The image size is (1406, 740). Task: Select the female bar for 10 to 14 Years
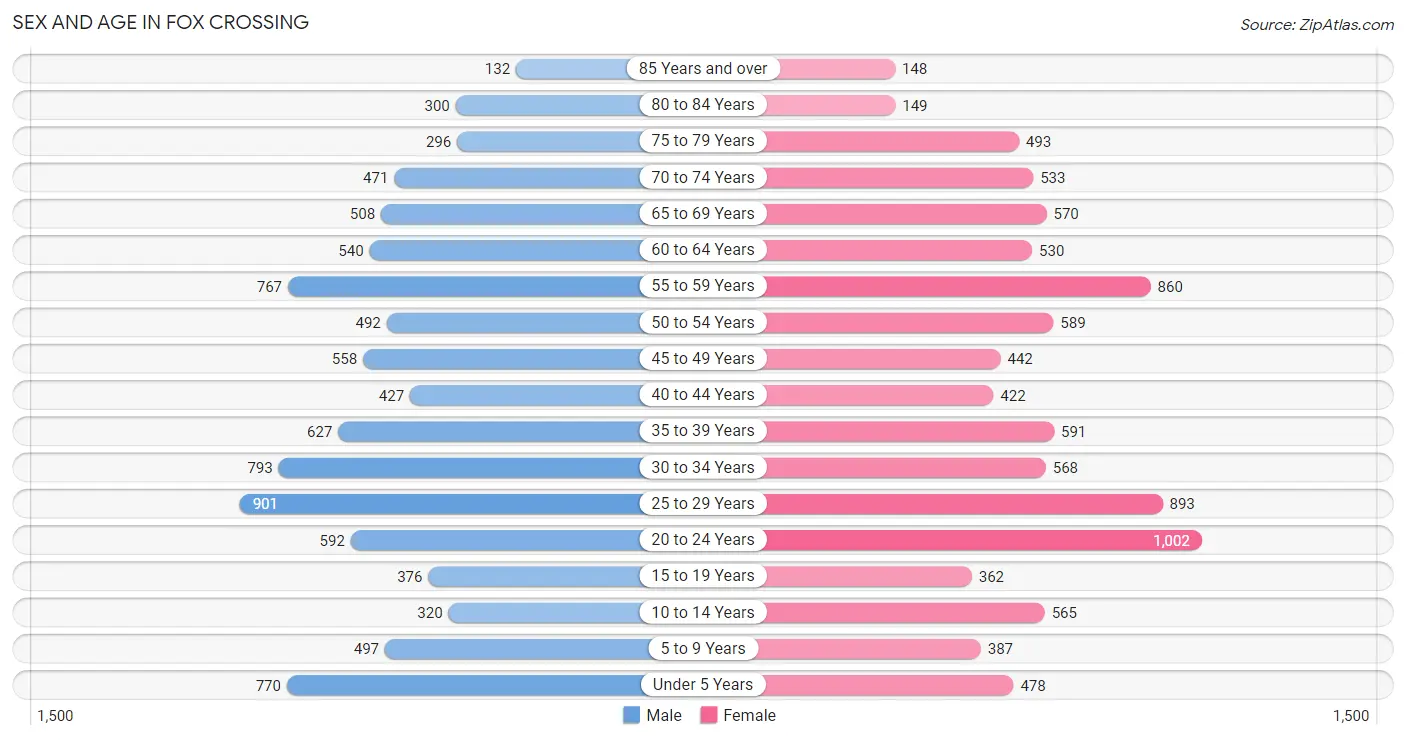tap(905, 612)
